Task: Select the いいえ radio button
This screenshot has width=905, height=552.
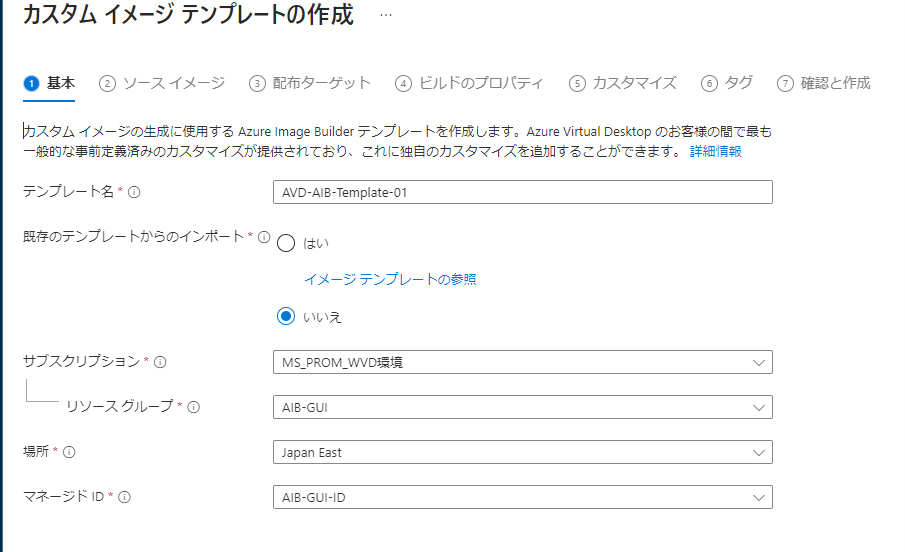Action: (x=286, y=316)
